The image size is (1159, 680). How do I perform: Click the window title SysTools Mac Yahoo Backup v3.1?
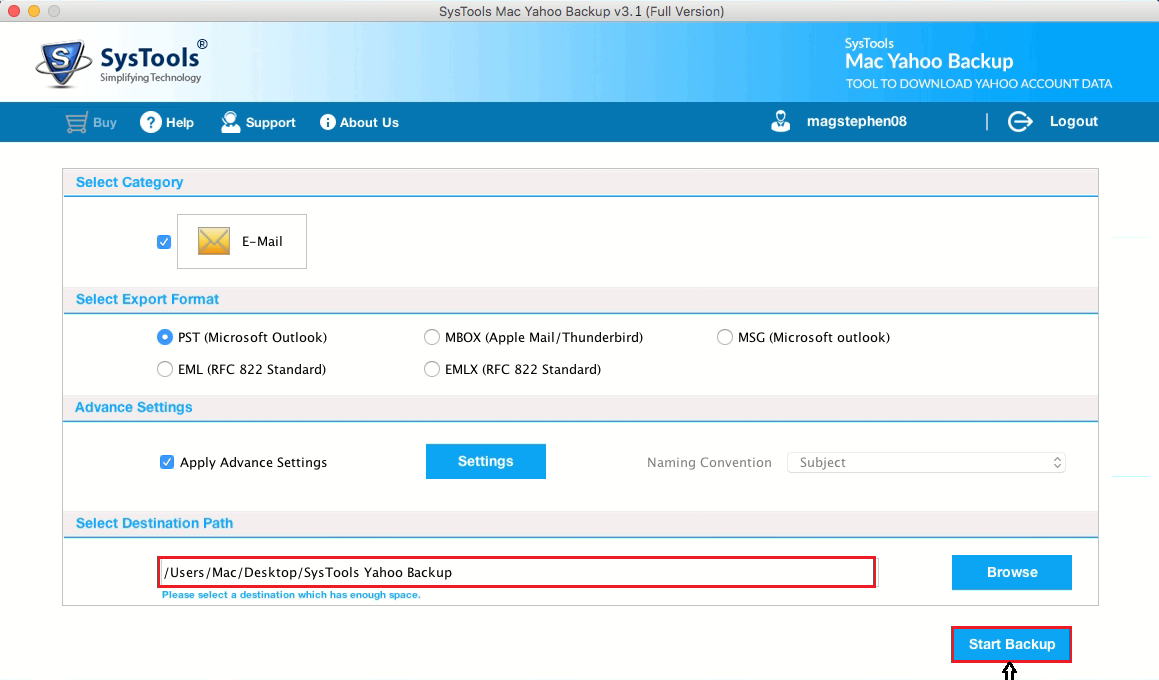pos(582,11)
